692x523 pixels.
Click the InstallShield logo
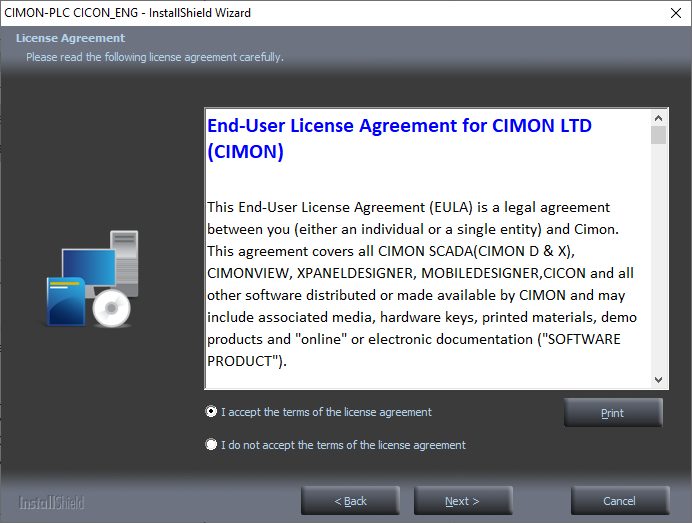(x=52, y=502)
